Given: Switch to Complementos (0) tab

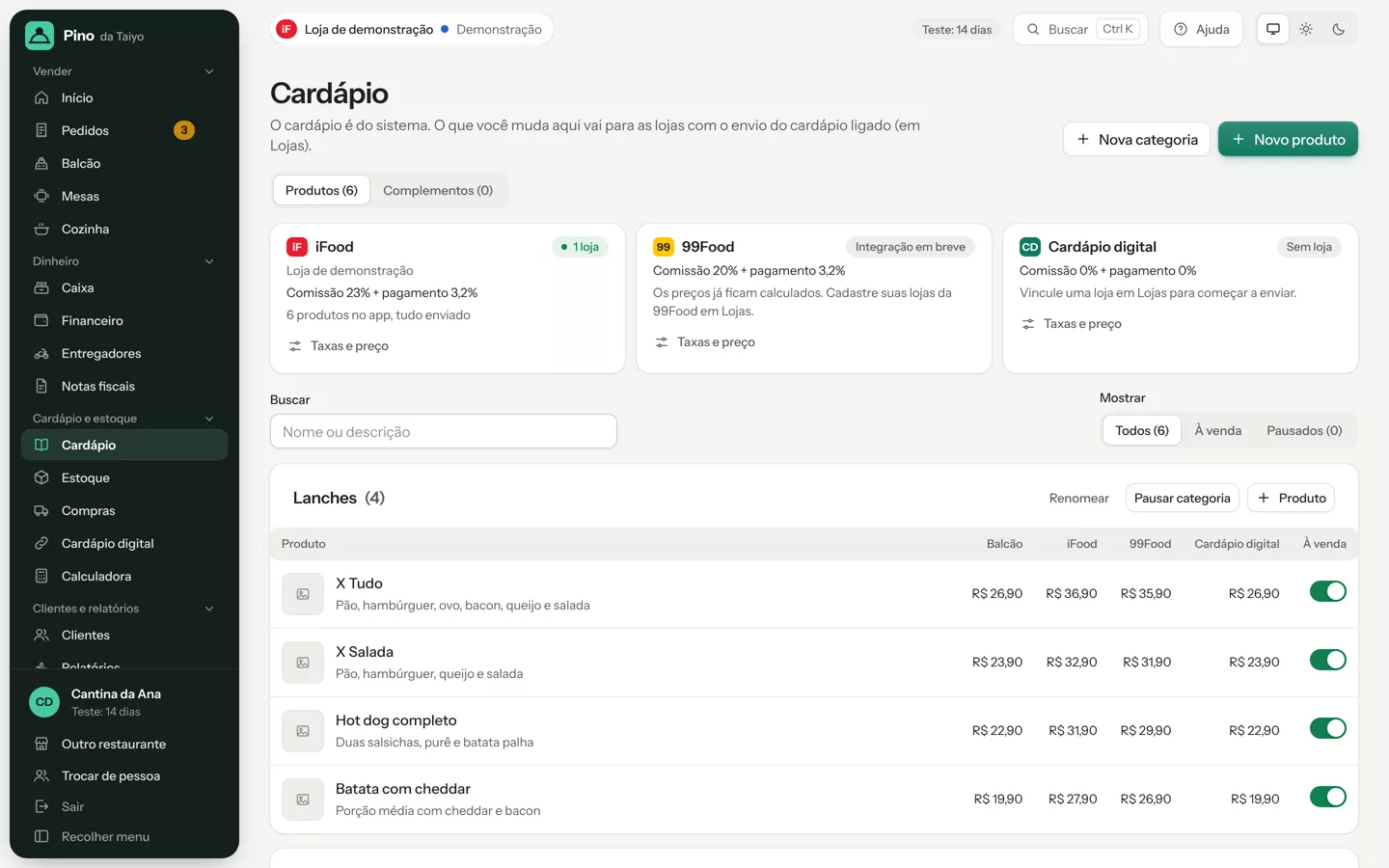Looking at the screenshot, I should (x=438, y=190).
